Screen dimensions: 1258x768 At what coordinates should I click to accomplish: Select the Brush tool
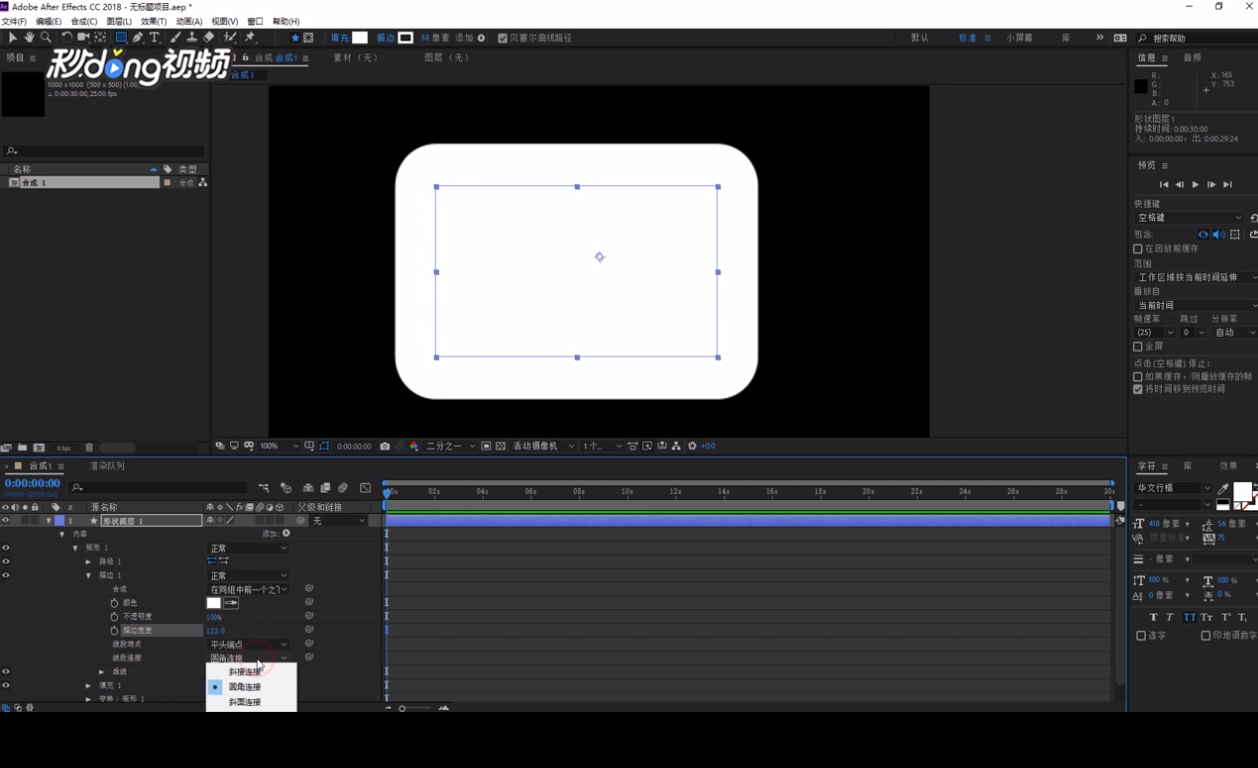[x=175, y=38]
